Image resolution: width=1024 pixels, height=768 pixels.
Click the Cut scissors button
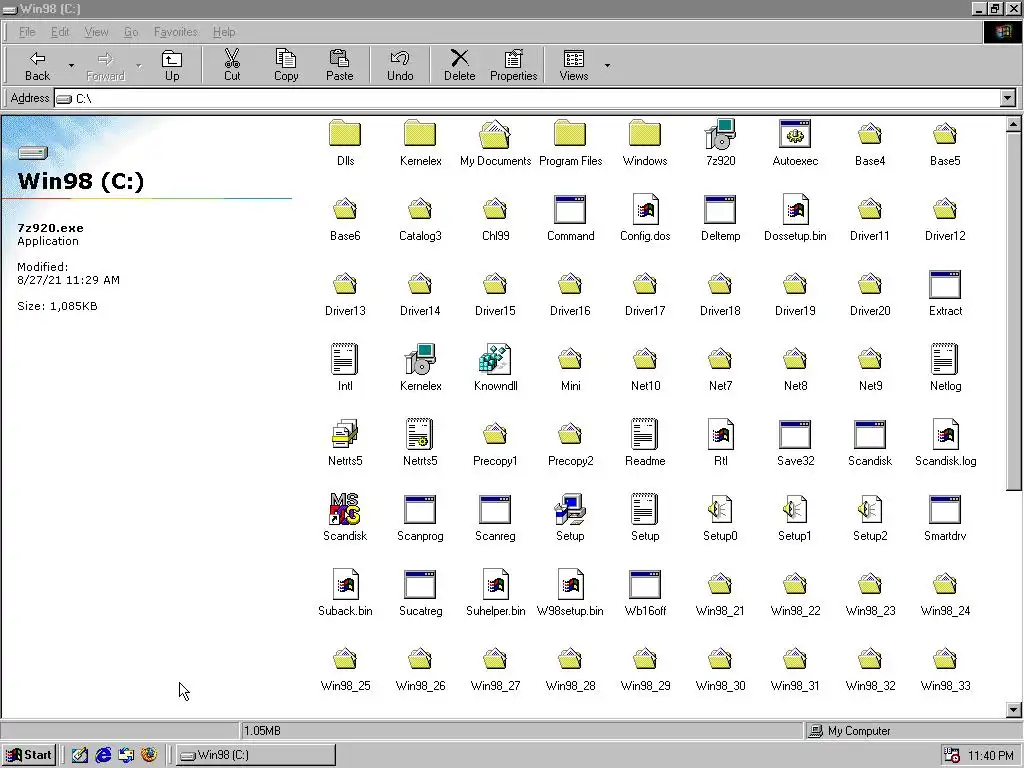(232, 65)
